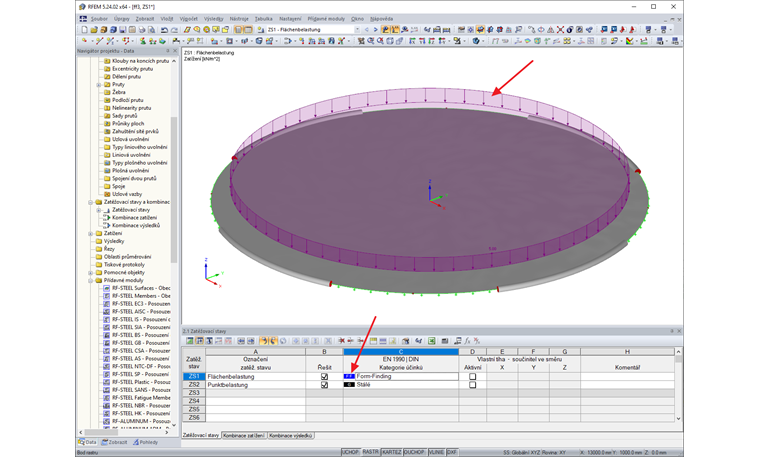This screenshot has height=457, width=760.
Task: Click the navigator vertical scrollbar thumb
Action: coord(174,189)
